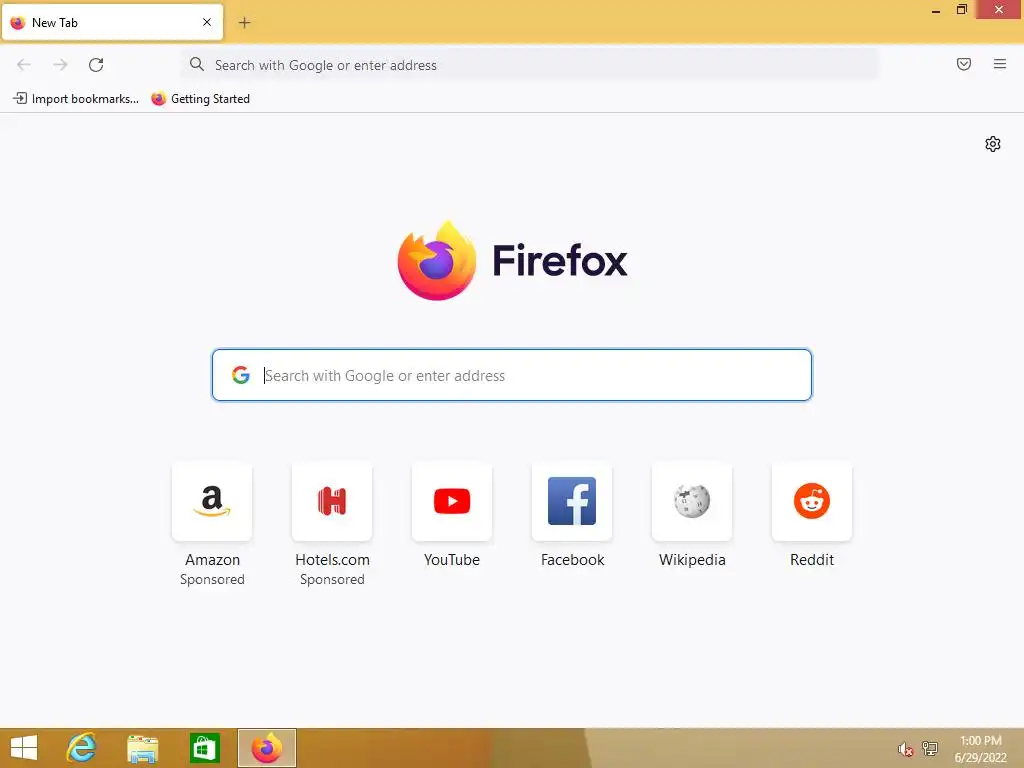Image resolution: width=1024 pixels, height=768 pixels.
Task: Minimize the Firefox window
Action: pos(936,10)
